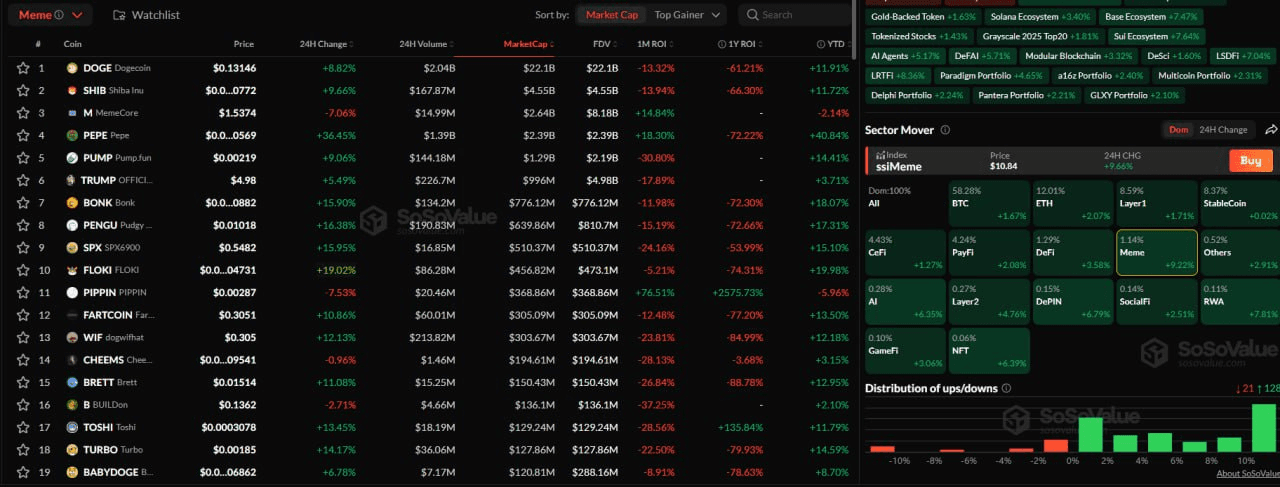Open the About SoSoValue link
Screen dimensions: 1280x487
(x=1247, y=474)
